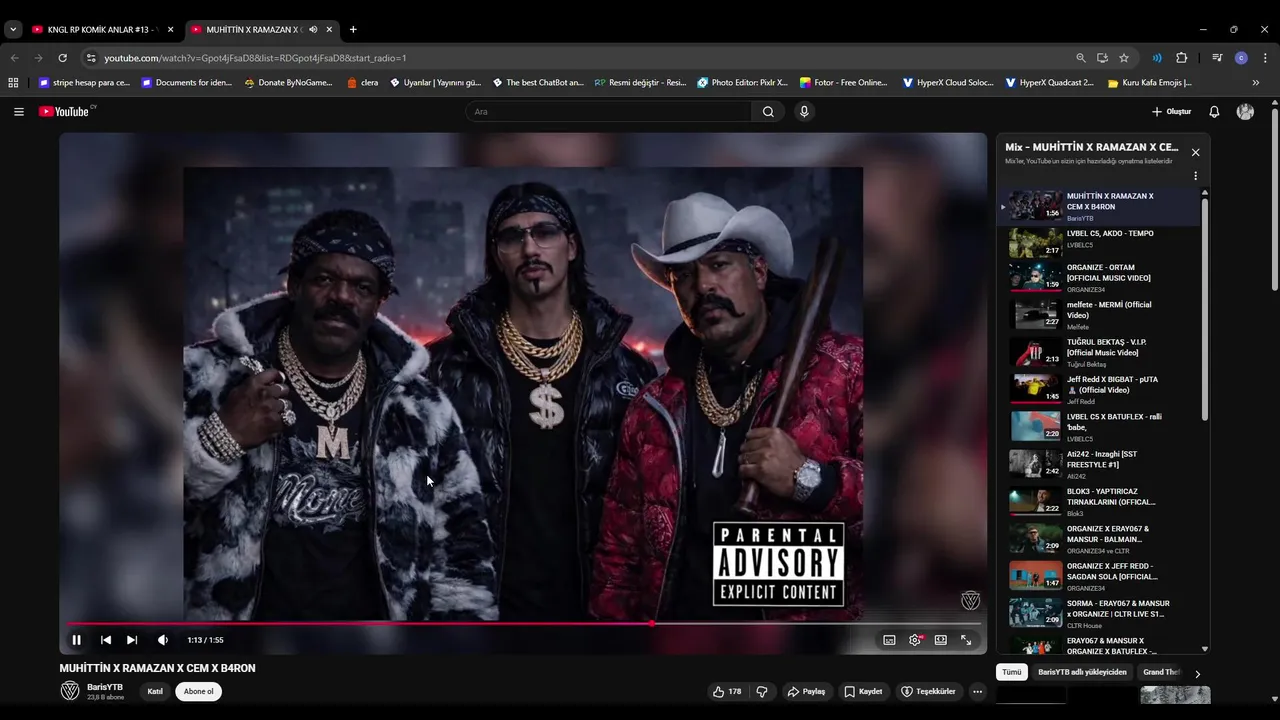Select the Tümü filter chip
The width and height of the screenshot is (1280, 720).
coord(1012,672)
